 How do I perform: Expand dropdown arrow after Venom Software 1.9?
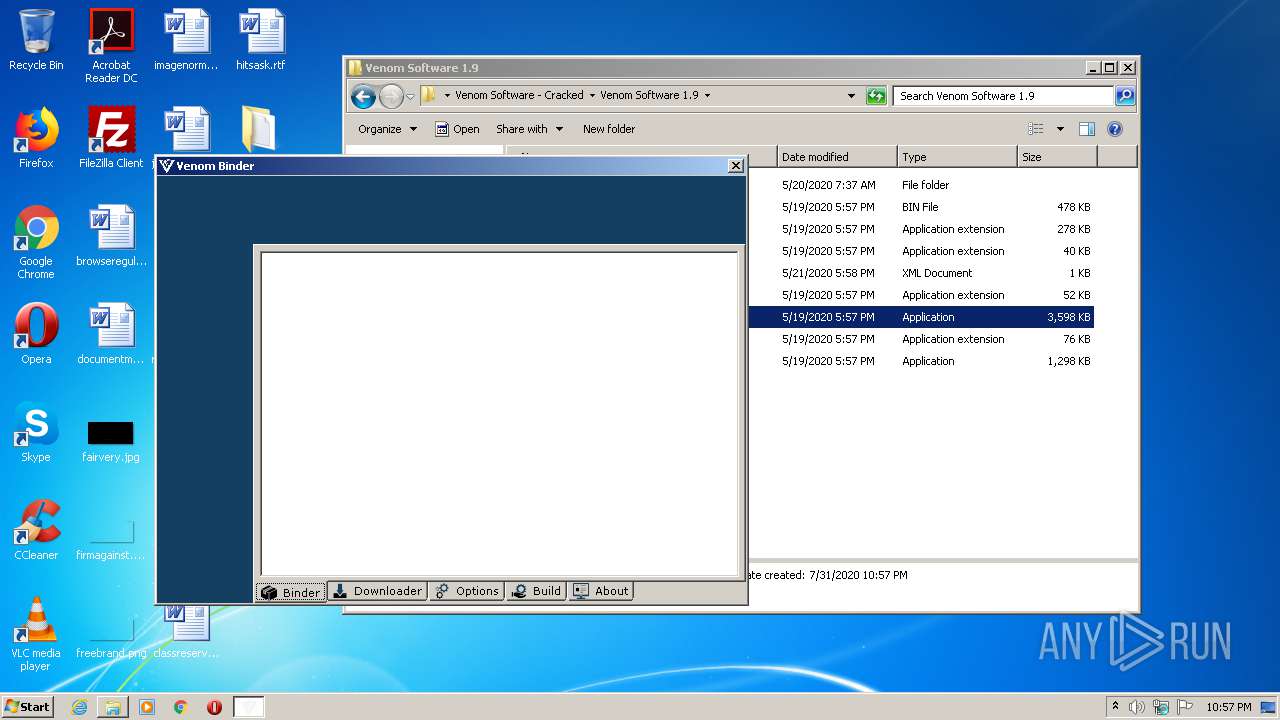pyautogui.click(x=707, y=96)
